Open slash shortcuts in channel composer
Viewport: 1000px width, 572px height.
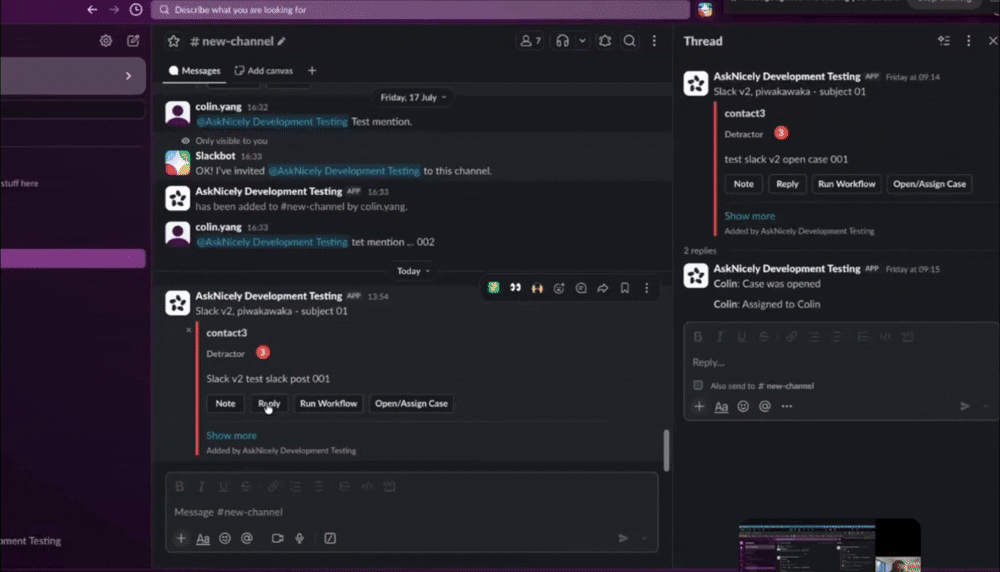click(x=330, y=538)
